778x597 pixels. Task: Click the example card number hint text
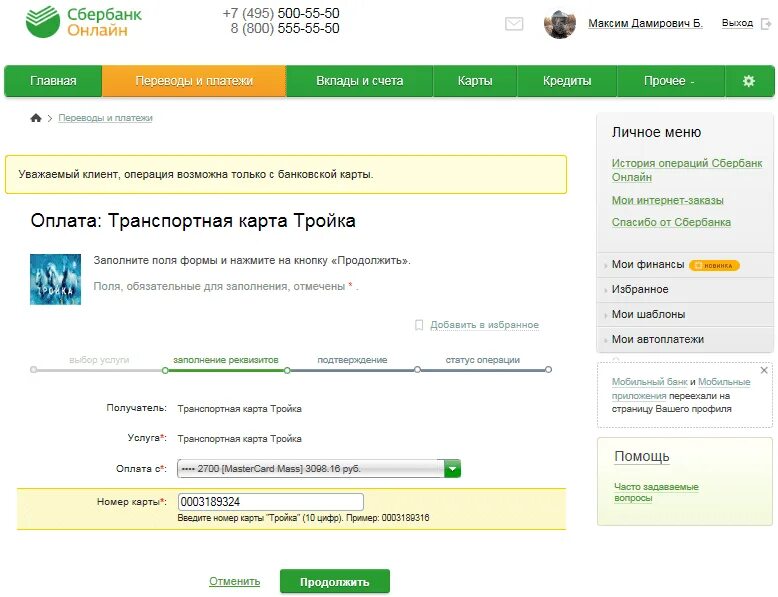(x=303, y=518)
